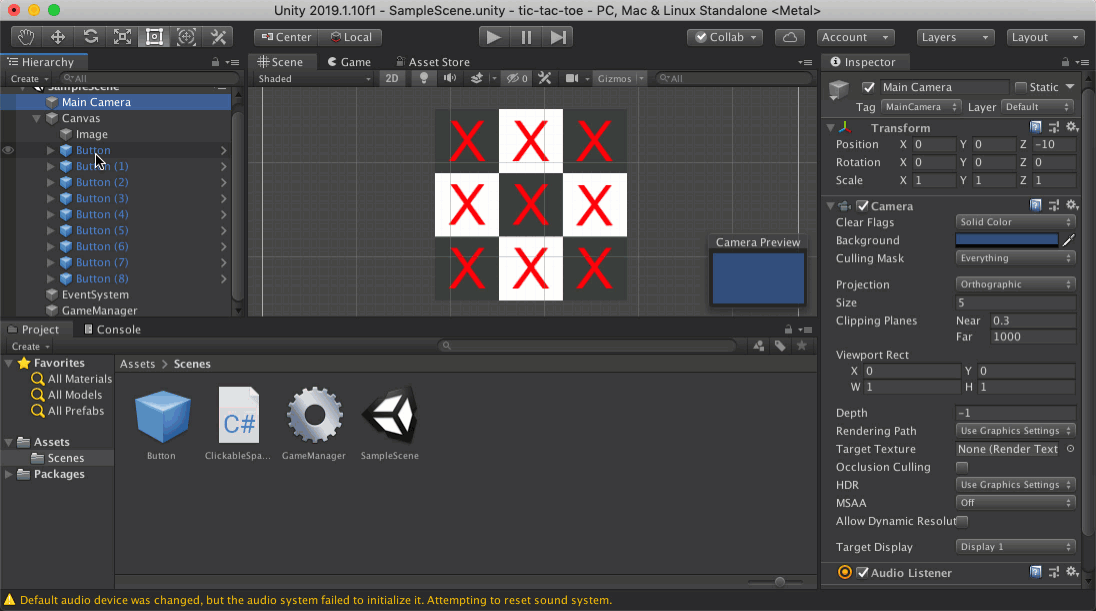Screen dimensions: 1096x611
Task: Toggle the scene effects icon
Action: [x=477, y=78]
